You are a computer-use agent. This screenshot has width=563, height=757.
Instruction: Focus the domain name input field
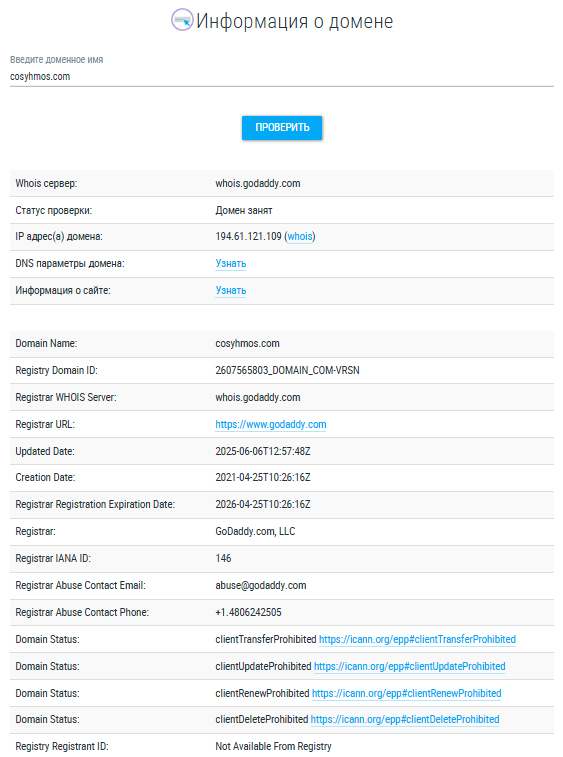coord(282,76)
